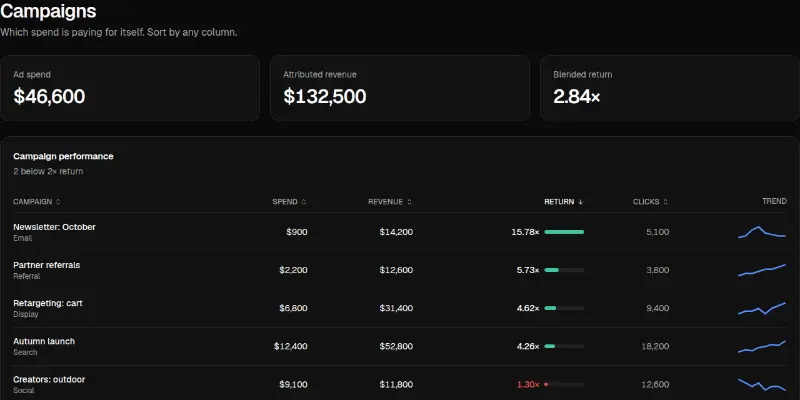800x400 pixels.
Task: Click the $52,800 revenue value
Action: point(396,346)
